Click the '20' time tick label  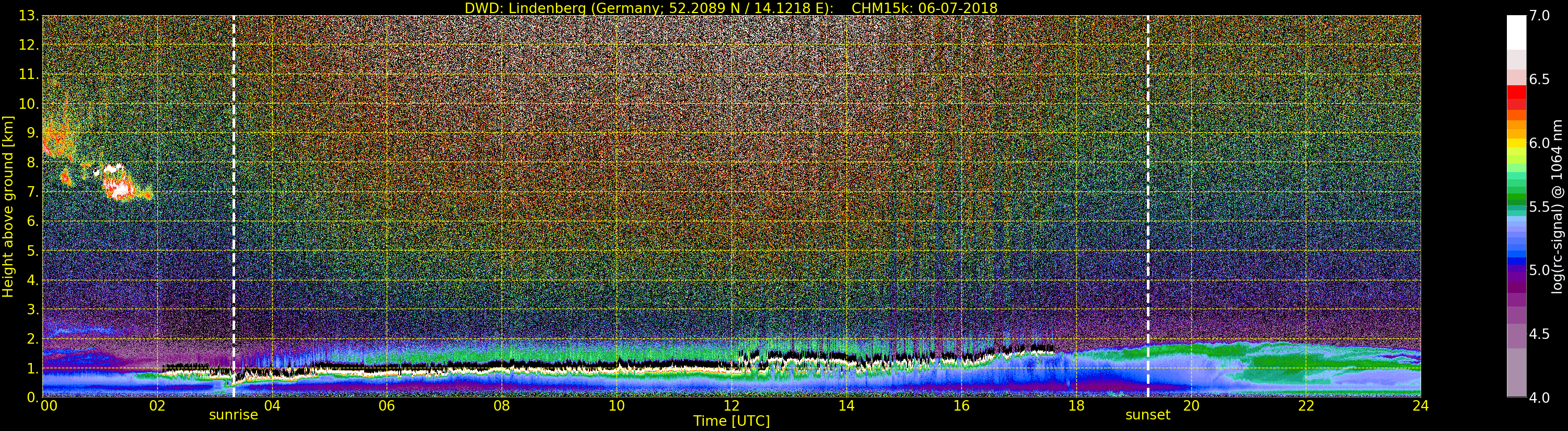click(1191, 406)
